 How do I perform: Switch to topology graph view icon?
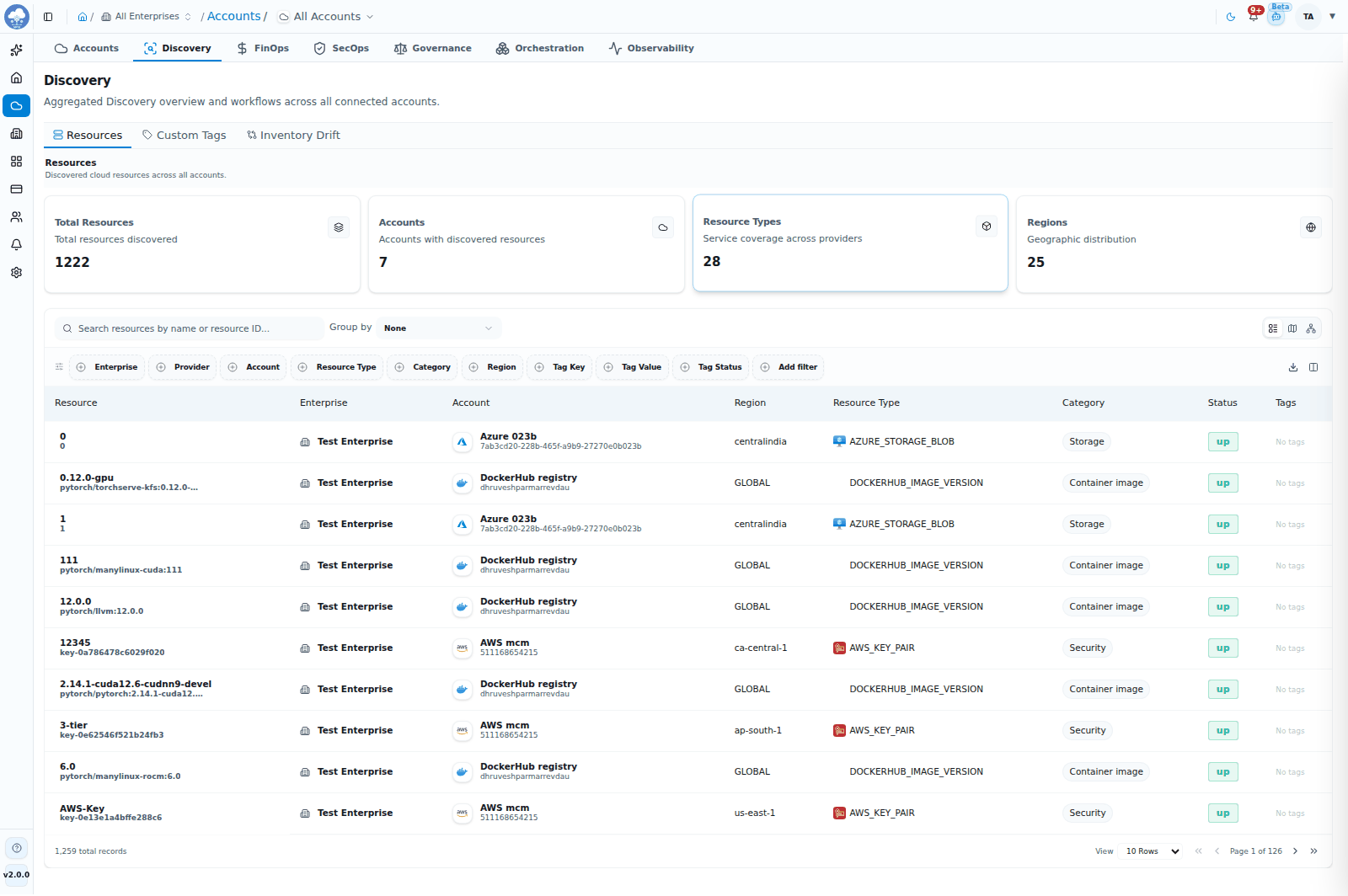click(1311, 328)
